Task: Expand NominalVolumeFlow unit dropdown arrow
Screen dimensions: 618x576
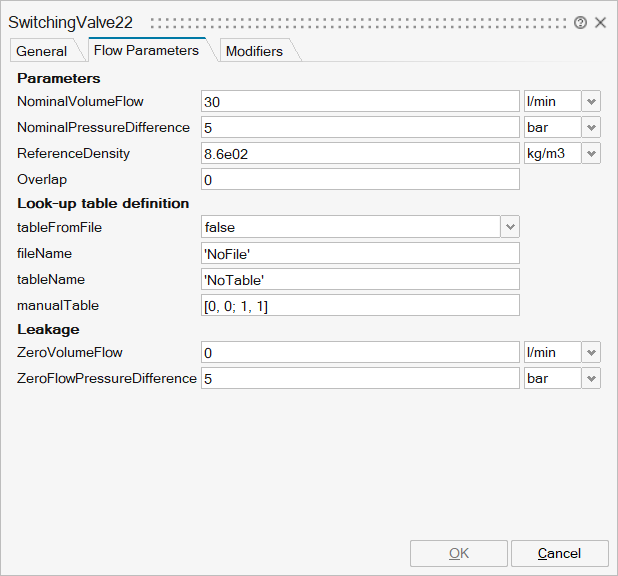Action: click(591, 101)
